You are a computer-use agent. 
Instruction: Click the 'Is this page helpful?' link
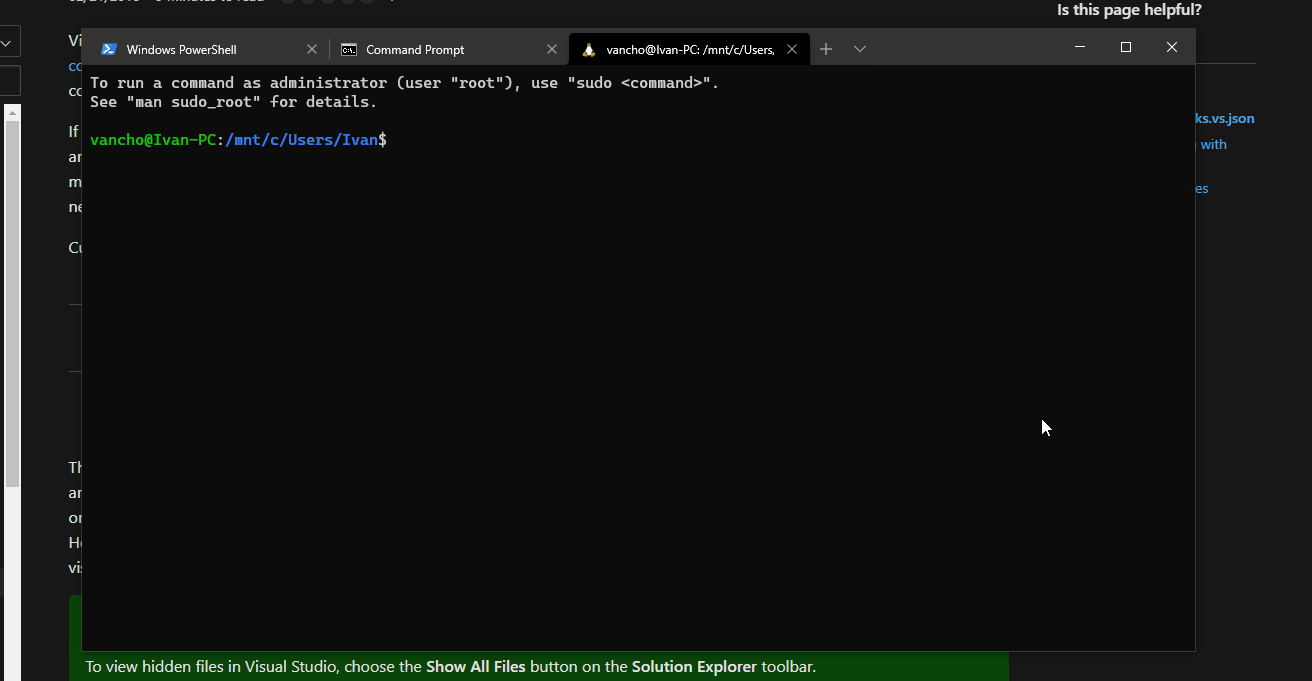click(x=1128, y=10)
